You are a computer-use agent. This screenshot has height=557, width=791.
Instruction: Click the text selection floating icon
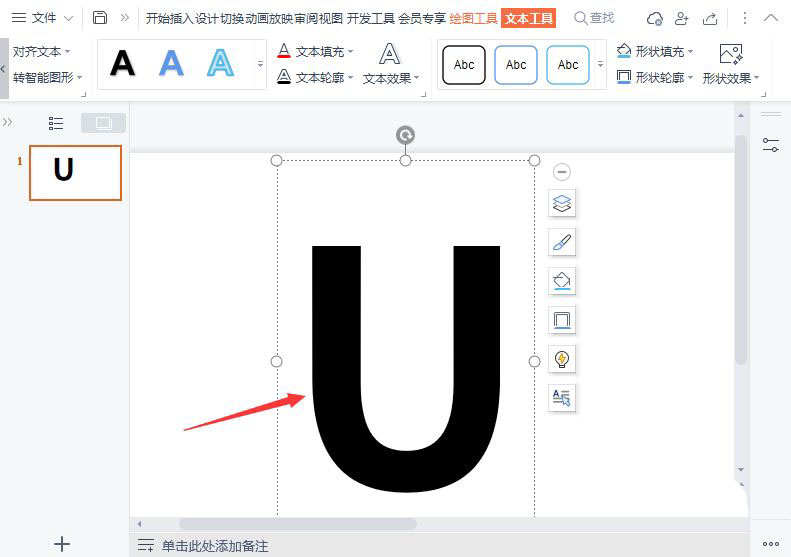[x=561, y=398]
